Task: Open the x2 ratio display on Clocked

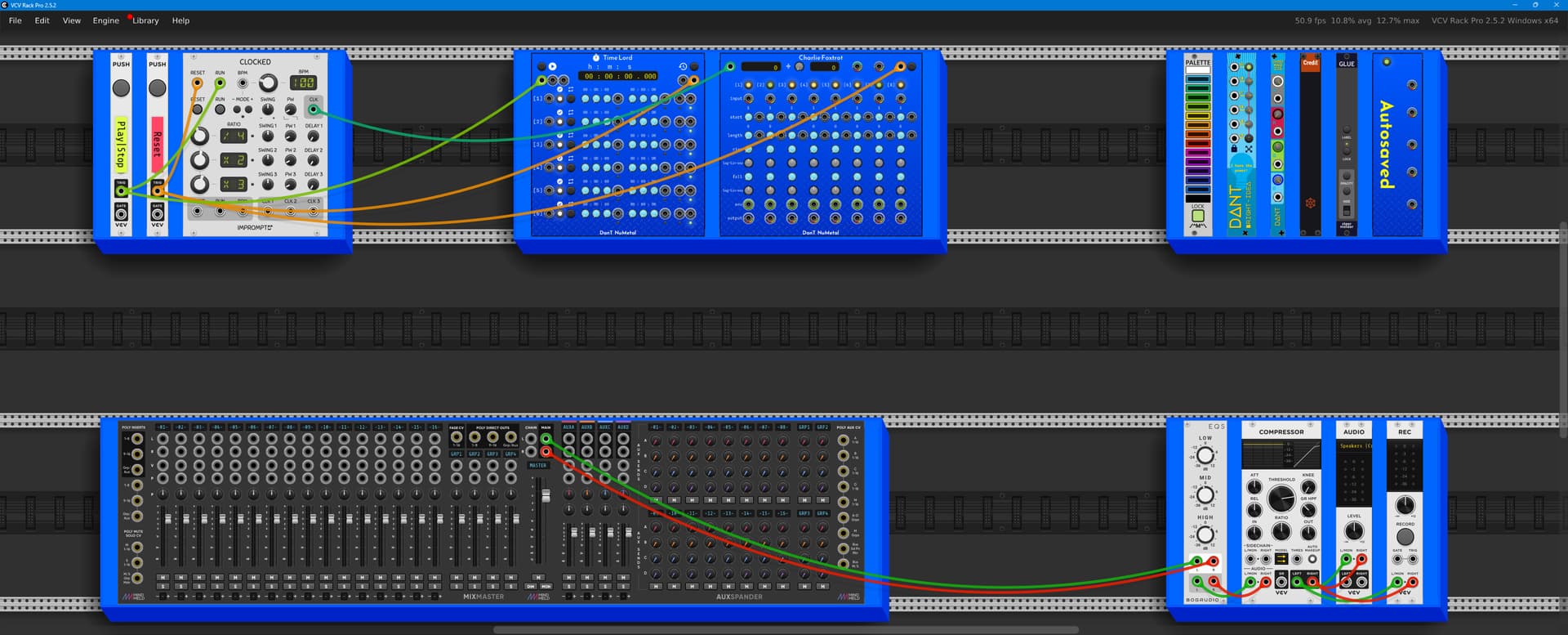Action: [233, 160]
